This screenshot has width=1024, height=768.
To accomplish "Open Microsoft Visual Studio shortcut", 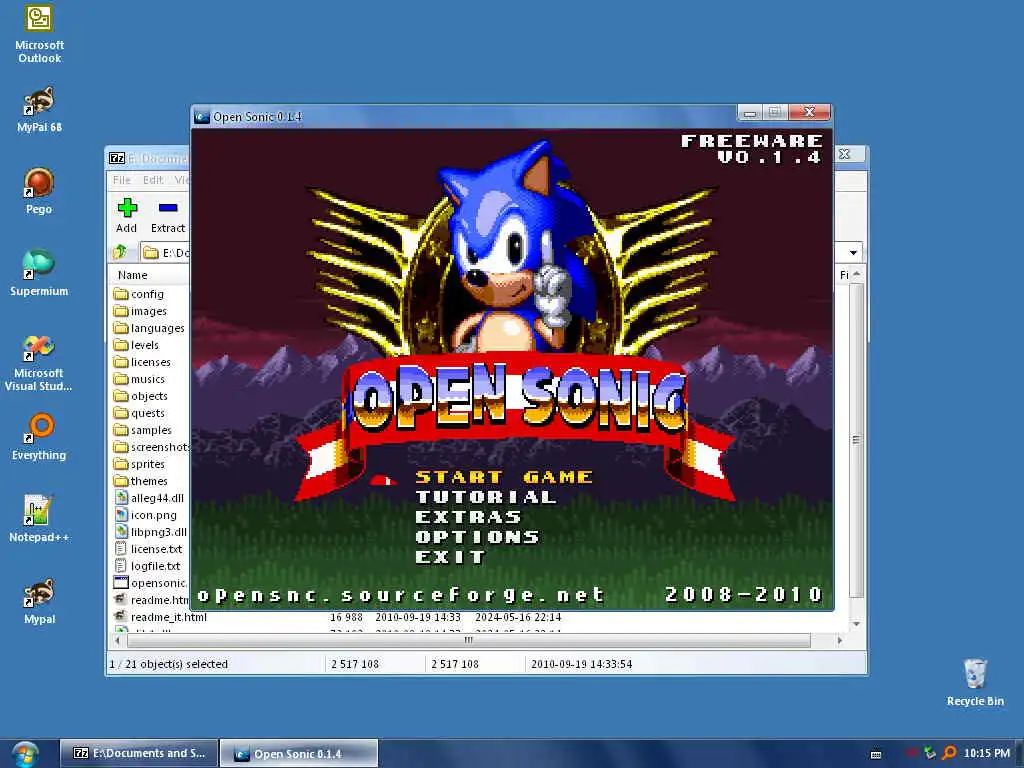I will pyautogui.click(x=39, y=363).
